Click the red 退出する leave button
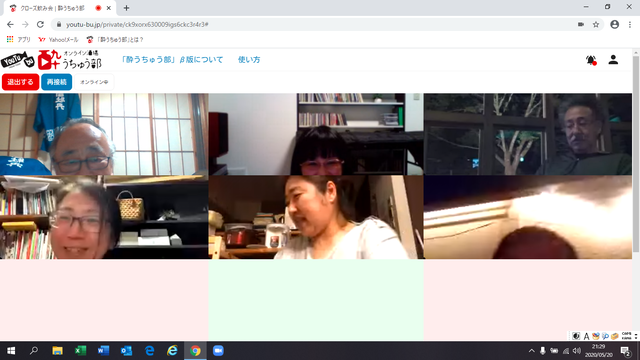The height and width of the screenshot is (360, 640). (20, 82)
